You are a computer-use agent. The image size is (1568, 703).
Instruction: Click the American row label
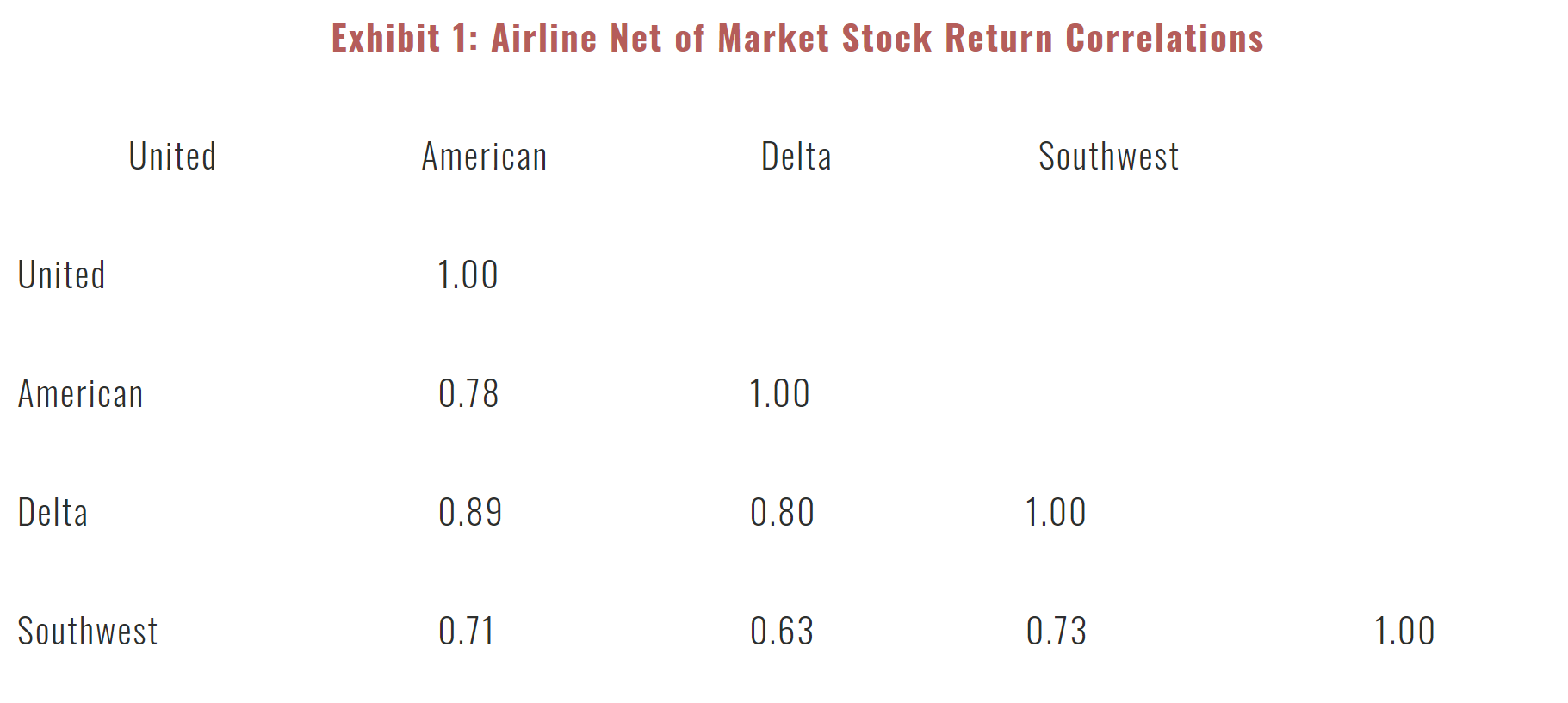point(80,394)
